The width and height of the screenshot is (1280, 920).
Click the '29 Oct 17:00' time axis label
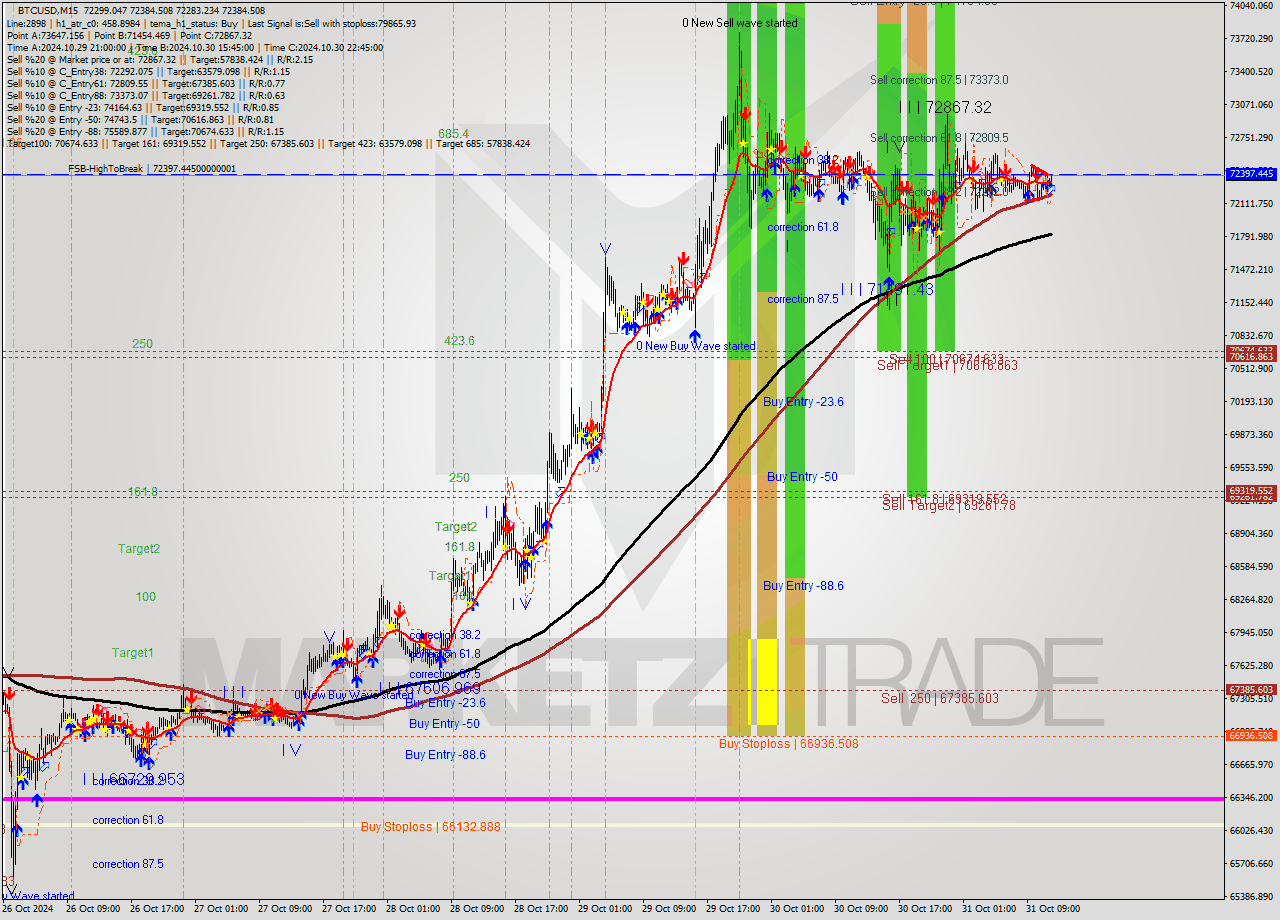pyautogui.click(x=733, y=909)
